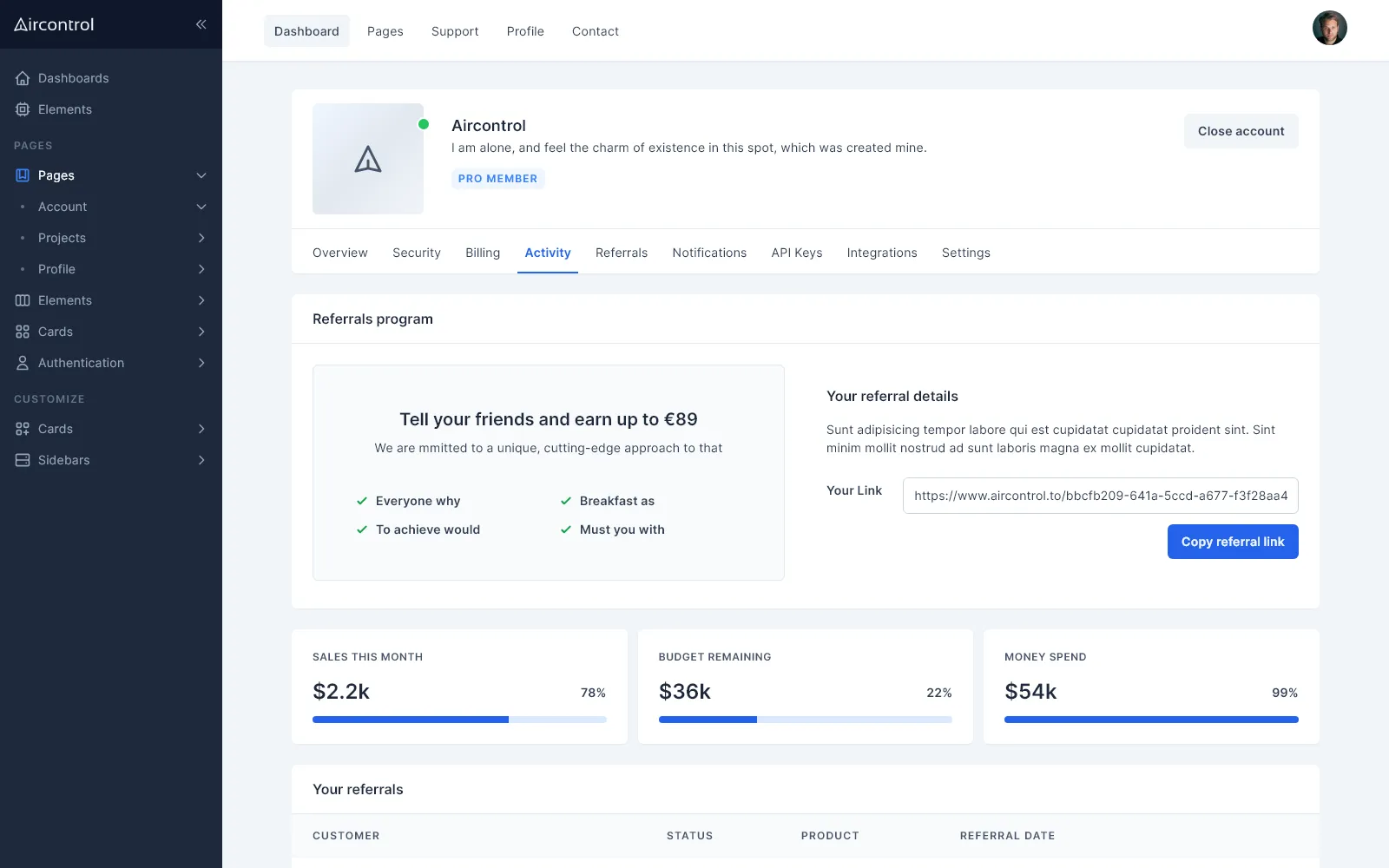Click the Budget Remaining progress bar

[x=806, y=720]
